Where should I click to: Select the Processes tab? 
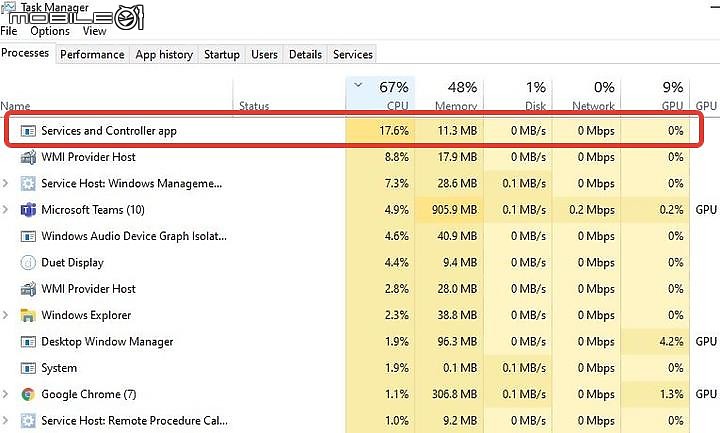pos(25,53)
